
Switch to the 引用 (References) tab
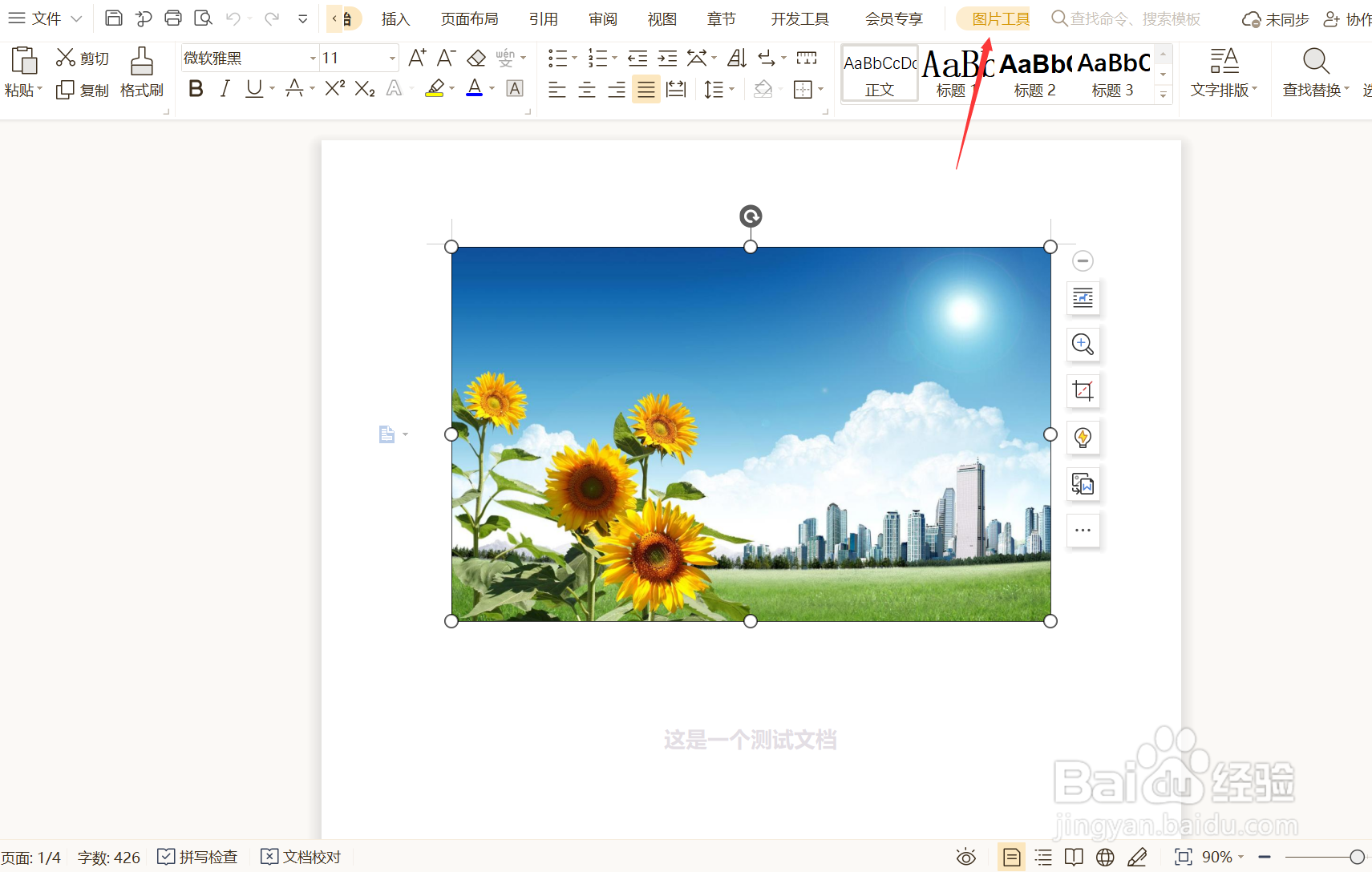[x=543, y=18]
